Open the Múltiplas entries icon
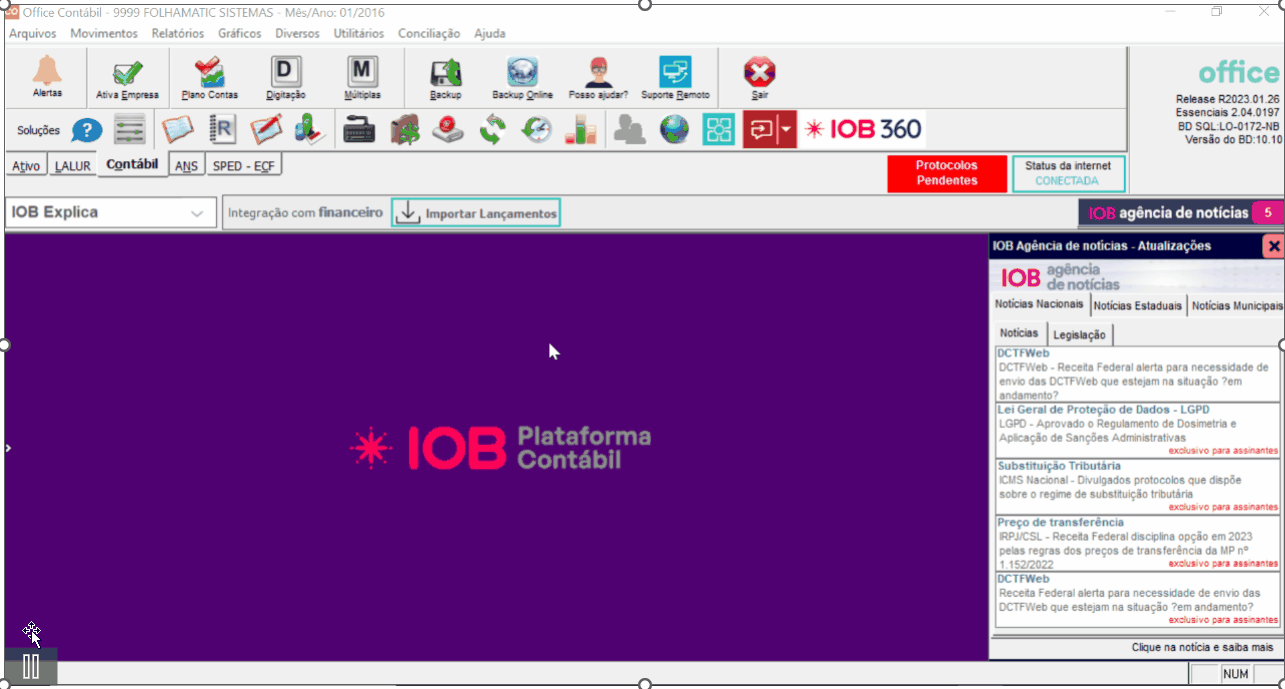Image resolution: width=1285 pixels, height=689 pixels. (x=362, y=76)
